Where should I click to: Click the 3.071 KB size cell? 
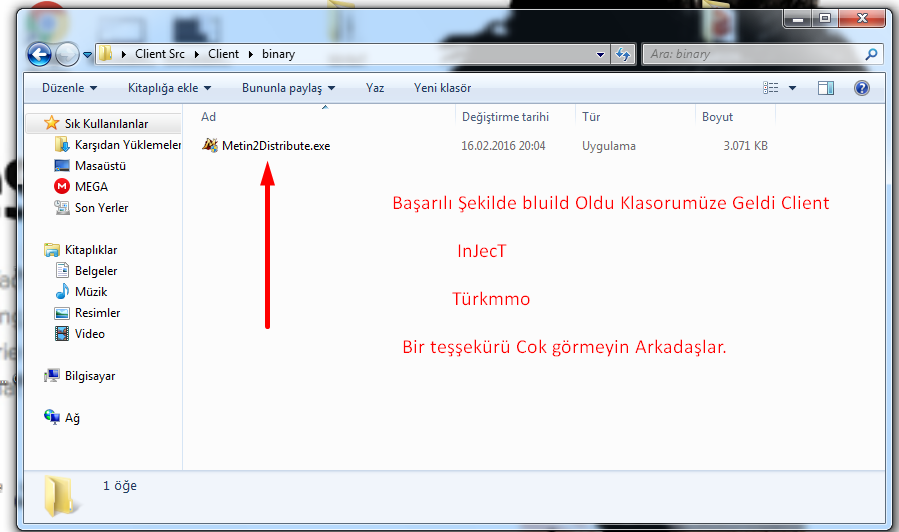pos(745,146)
